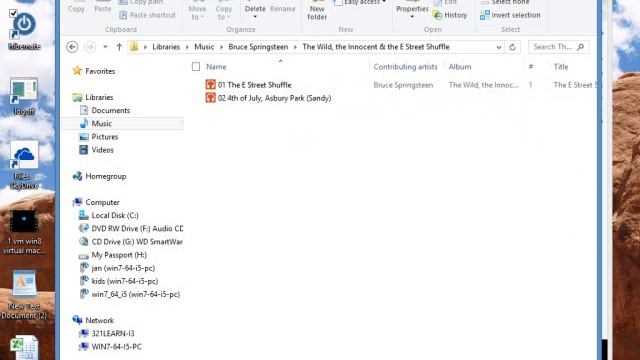Click Paste shortcut in ribbon
640x360 pixels.
pos(147,15)
